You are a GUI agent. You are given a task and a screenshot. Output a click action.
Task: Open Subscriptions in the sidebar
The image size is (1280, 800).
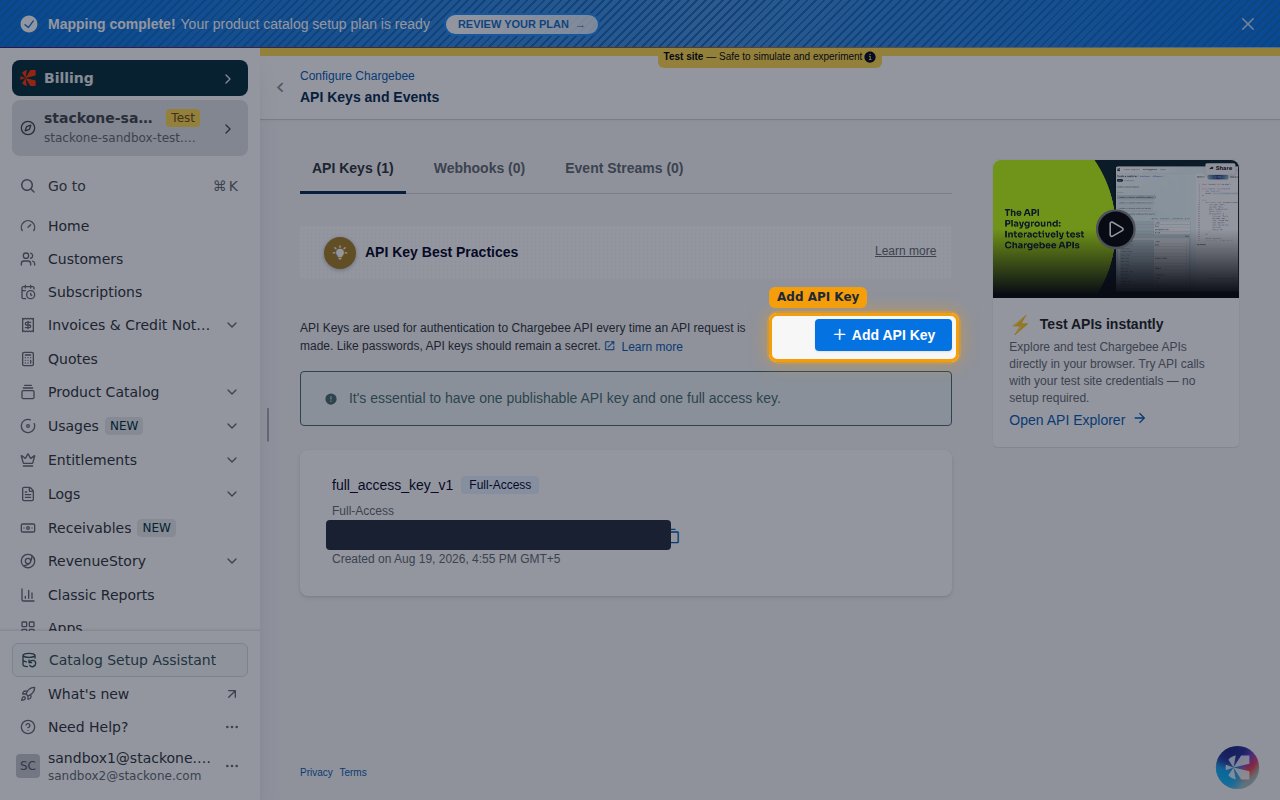[95, 292]
